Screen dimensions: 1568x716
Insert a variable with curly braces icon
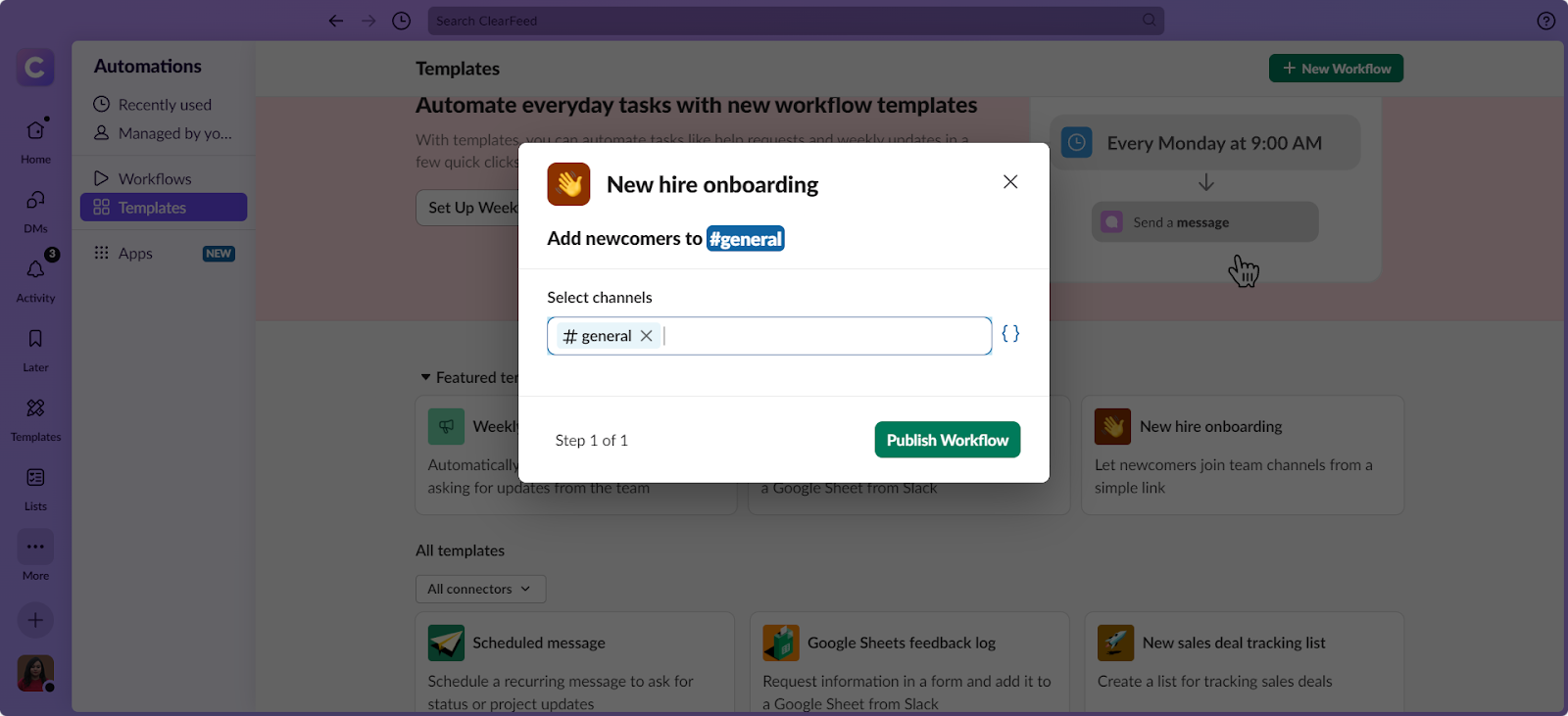[x=1010, y=334]
